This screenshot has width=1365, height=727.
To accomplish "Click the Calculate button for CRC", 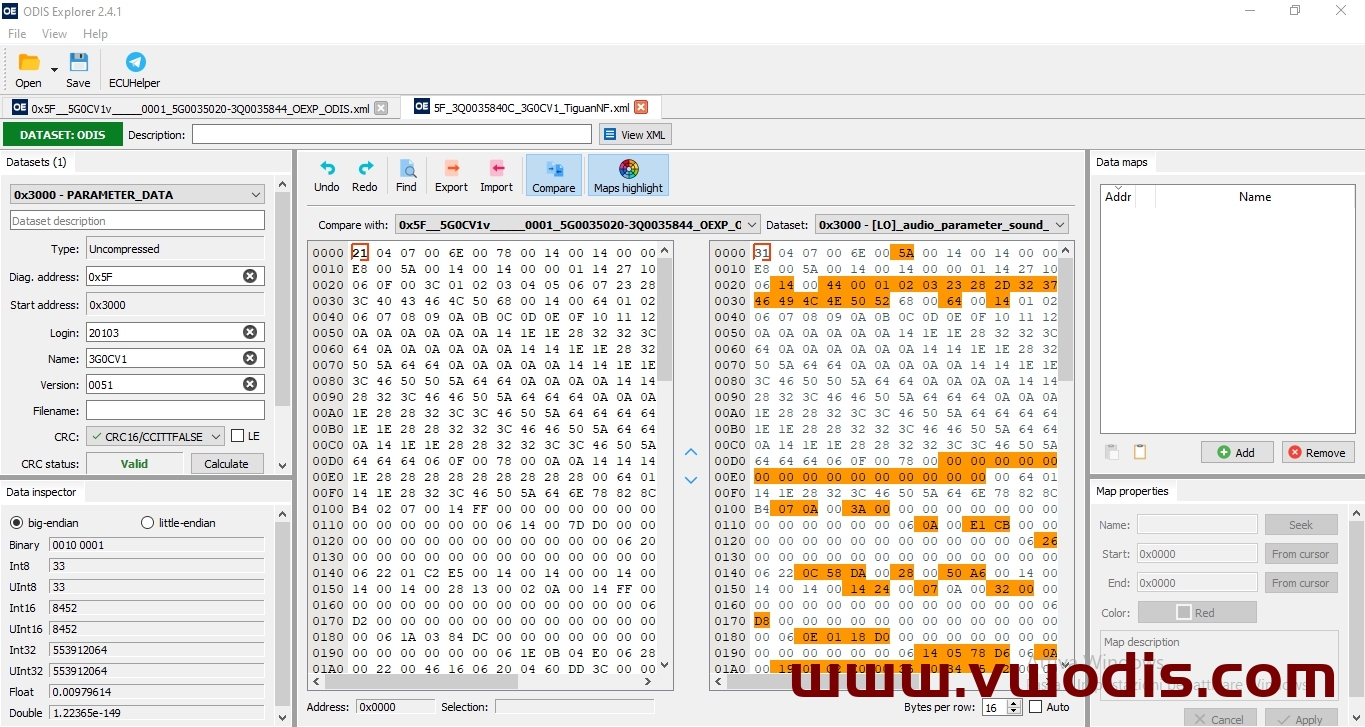I will pos(226,463).
